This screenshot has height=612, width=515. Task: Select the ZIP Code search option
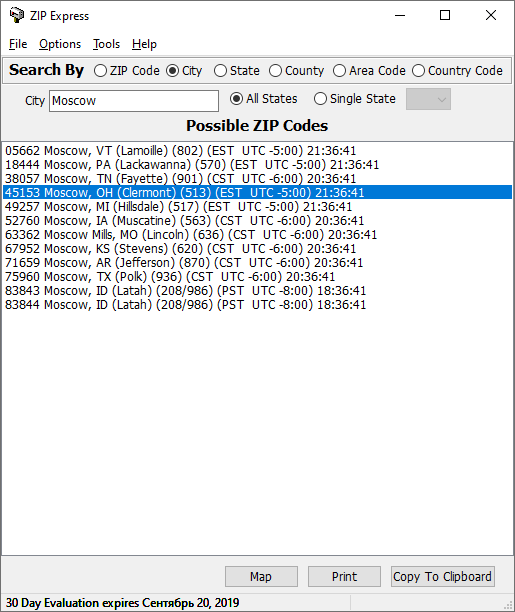point(127,71)
